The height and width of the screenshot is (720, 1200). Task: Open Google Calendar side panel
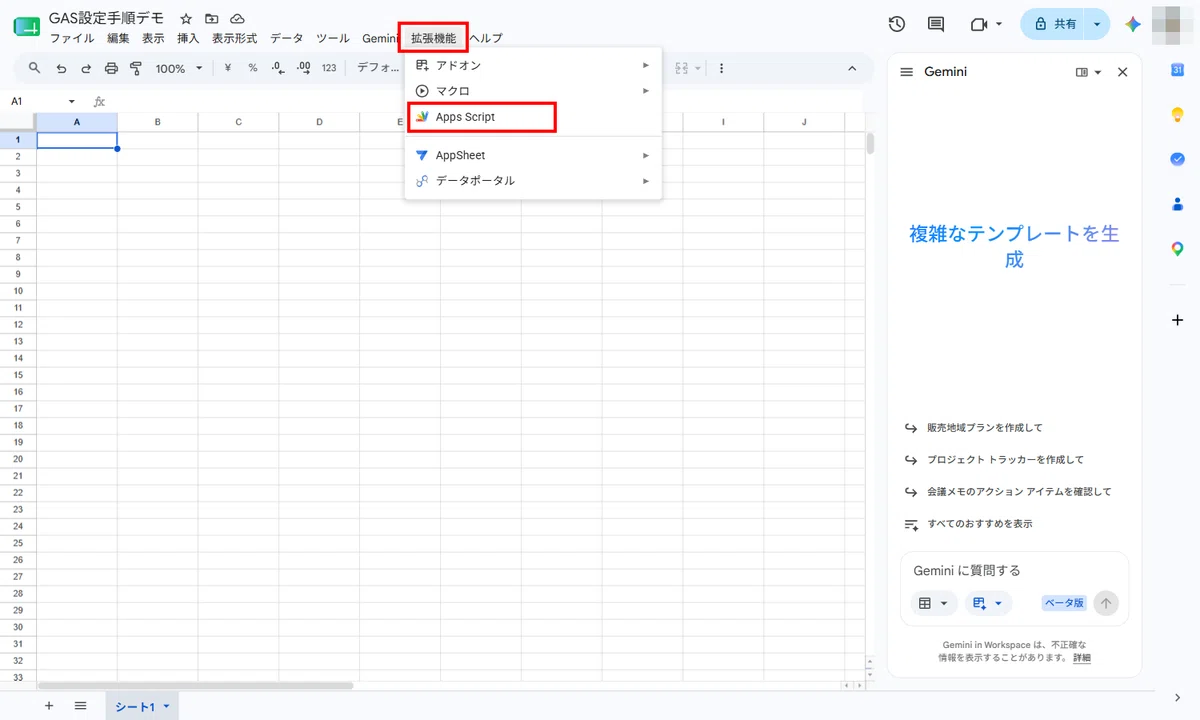1178,70
